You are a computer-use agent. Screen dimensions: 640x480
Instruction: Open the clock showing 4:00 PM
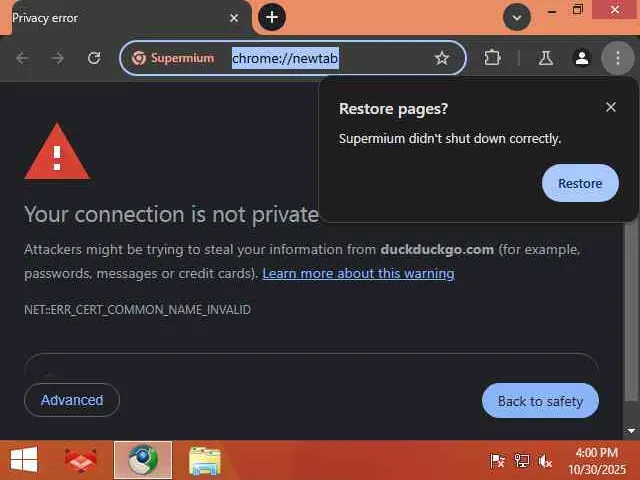click(597, 461)
